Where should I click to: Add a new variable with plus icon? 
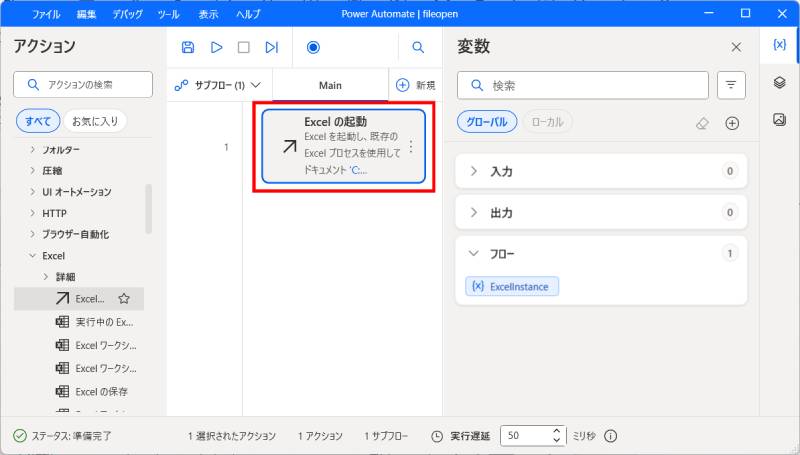tap(732, 123)
